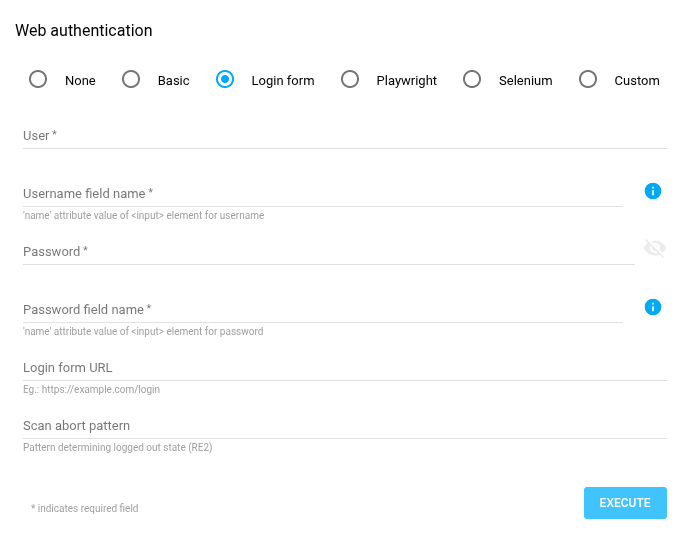Toggle password visibility eye icon

[x=655, y=249]
